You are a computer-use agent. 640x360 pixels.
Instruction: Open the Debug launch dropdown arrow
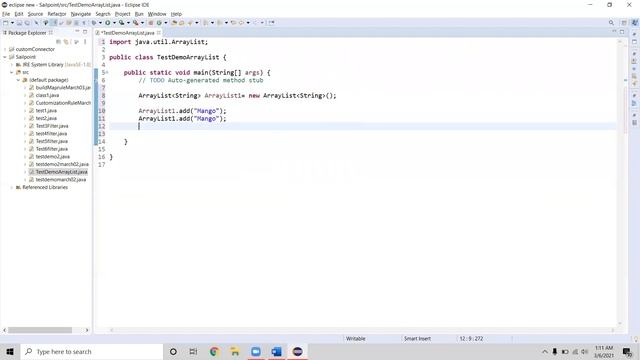(100, 23)
